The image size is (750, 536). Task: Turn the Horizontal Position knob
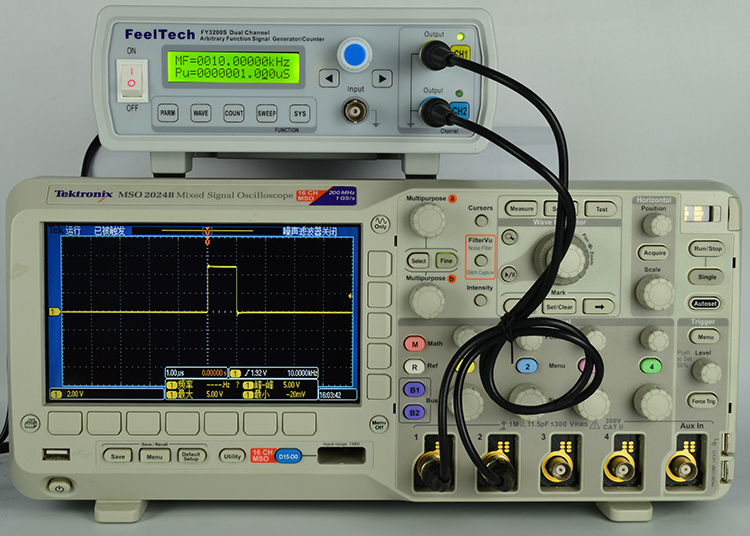pyautogui.click(x=657, y=225)
